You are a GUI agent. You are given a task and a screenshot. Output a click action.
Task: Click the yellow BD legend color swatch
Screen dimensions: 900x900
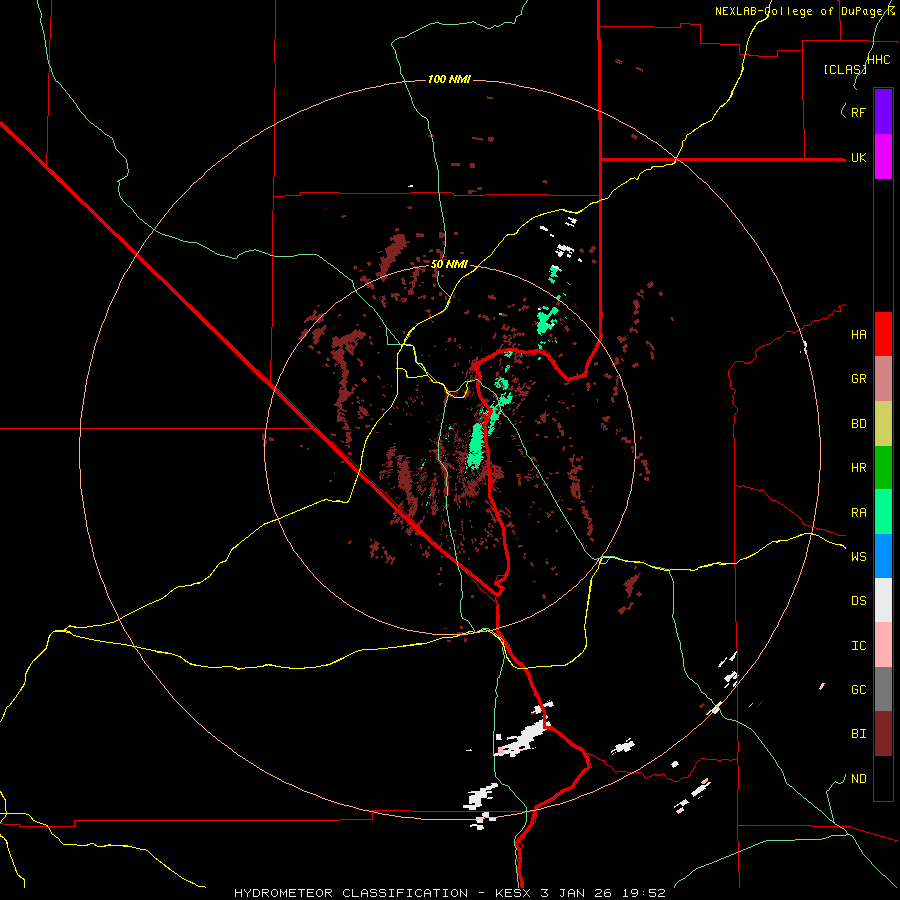click(883, 423)
